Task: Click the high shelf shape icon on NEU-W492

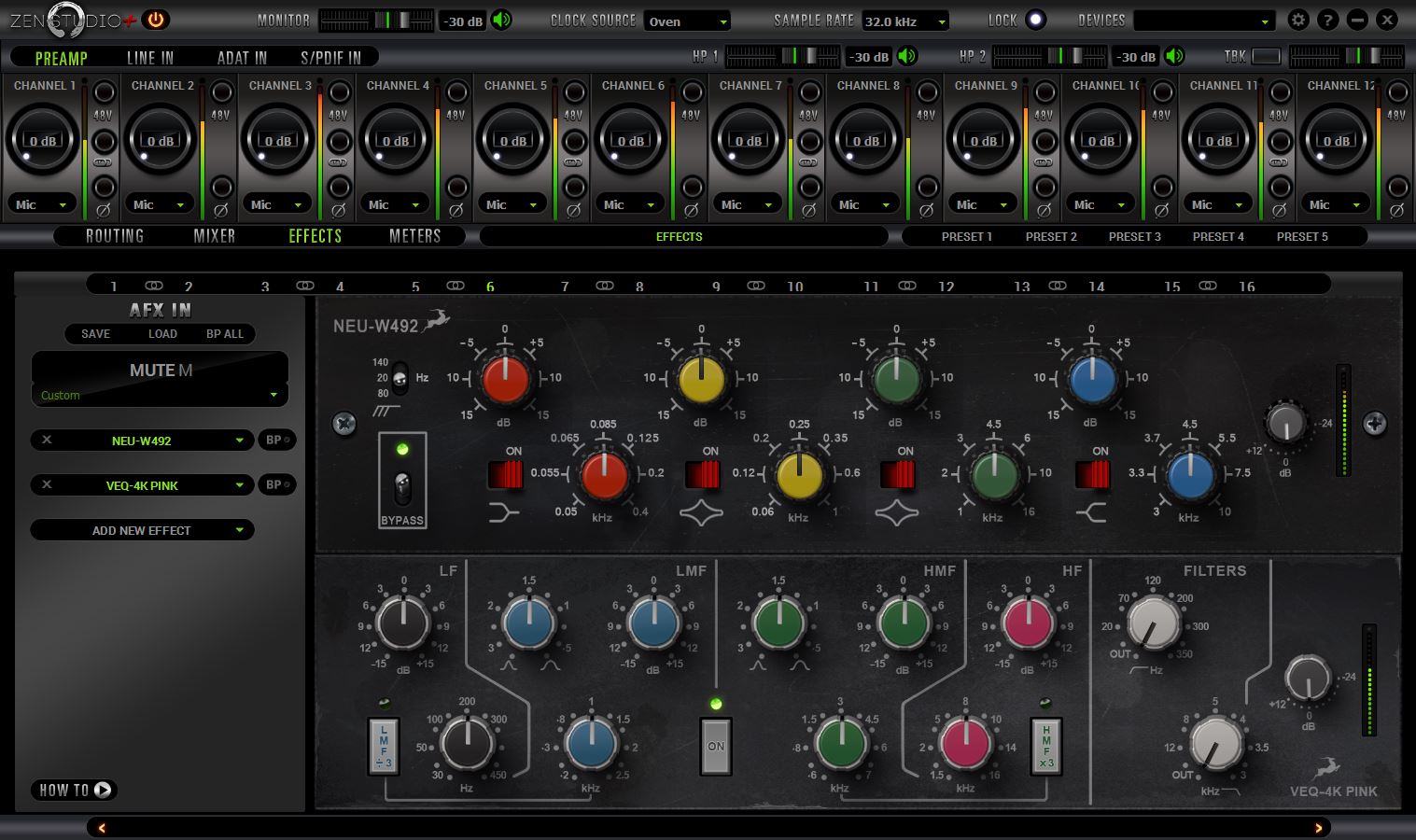Action: tap(1090, 511)
